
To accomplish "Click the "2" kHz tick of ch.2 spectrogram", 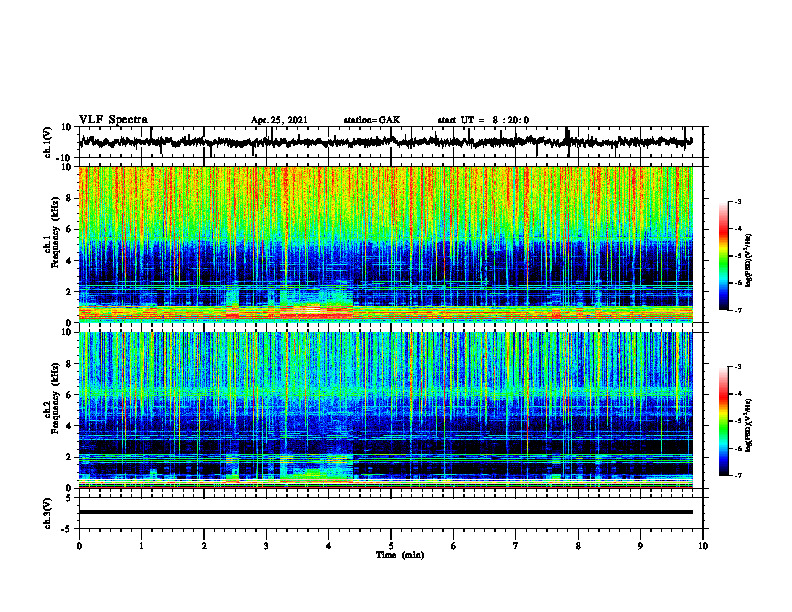I will tap(69, 457).
